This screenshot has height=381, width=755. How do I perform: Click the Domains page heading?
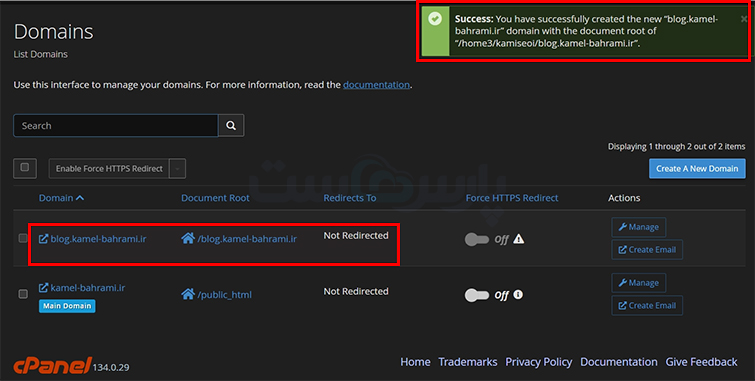coord(53,32)
